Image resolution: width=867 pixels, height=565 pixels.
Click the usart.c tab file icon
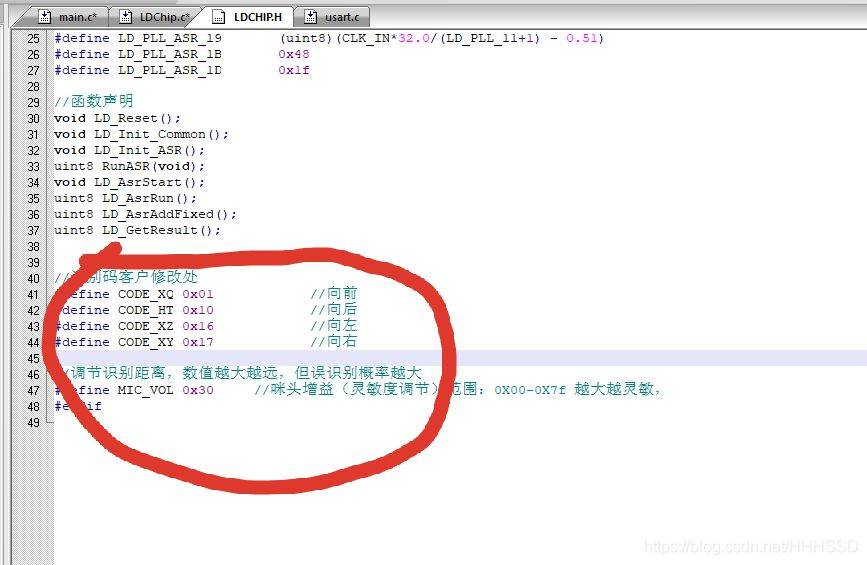pos(310,17)
